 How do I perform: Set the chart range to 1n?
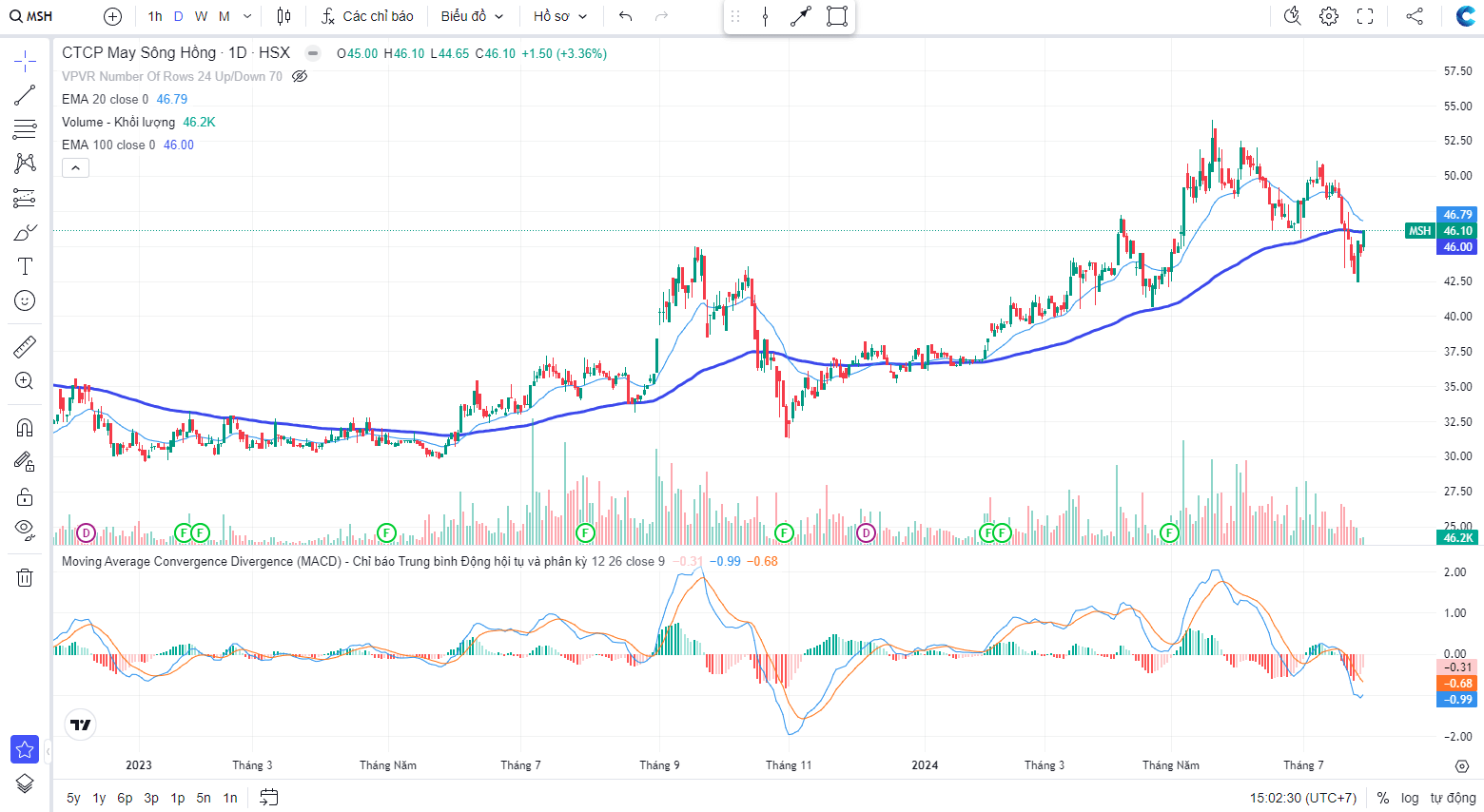pyautogui.click(x=230, y=798)
